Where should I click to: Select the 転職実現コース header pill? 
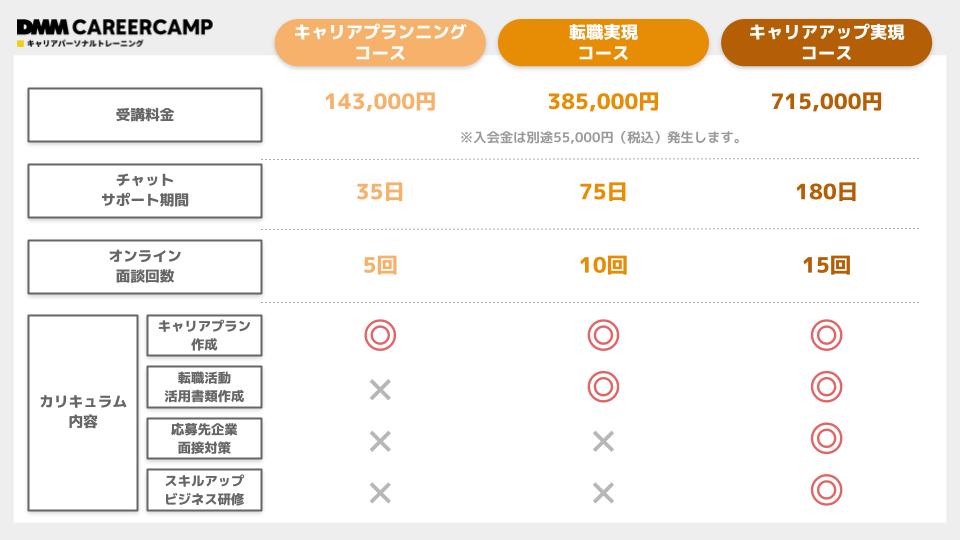coord(603,42)
